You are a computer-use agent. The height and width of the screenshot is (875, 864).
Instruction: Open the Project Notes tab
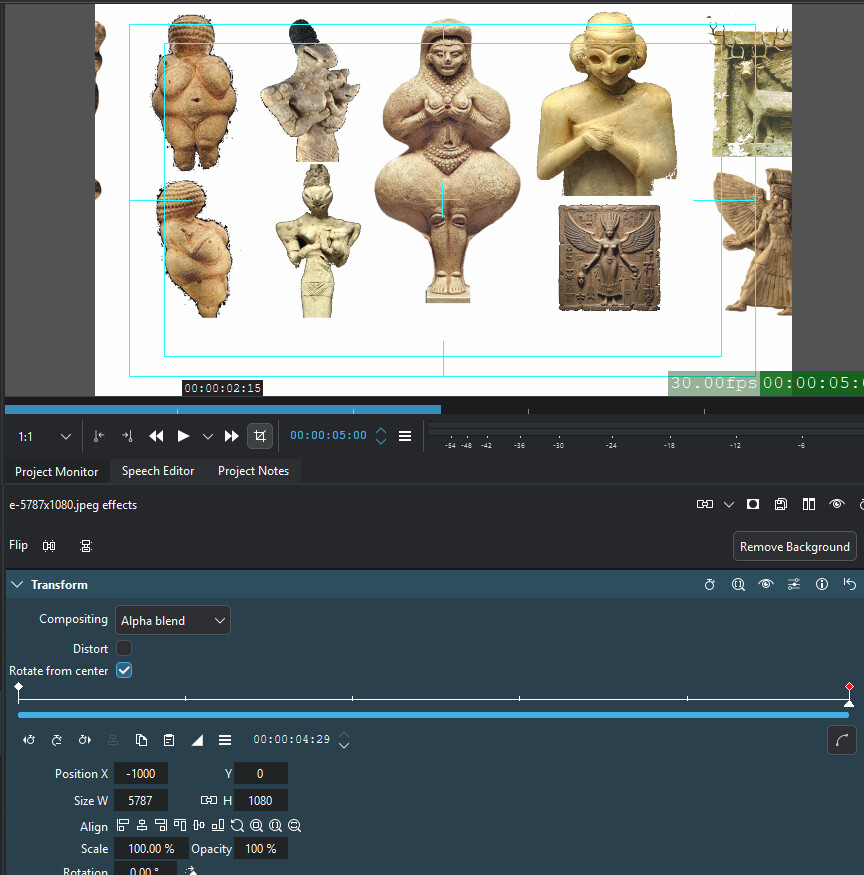(253, 471)
